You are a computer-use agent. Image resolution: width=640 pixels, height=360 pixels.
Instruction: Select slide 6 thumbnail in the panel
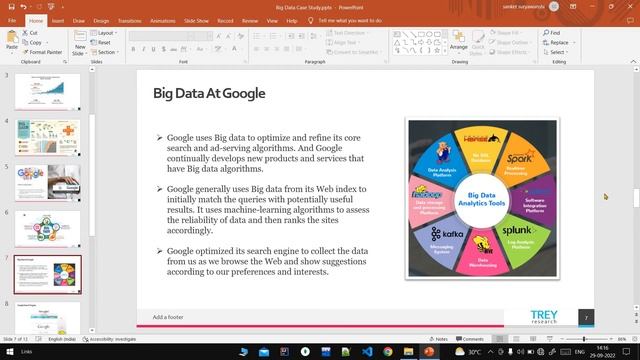[x=48, y=229]
